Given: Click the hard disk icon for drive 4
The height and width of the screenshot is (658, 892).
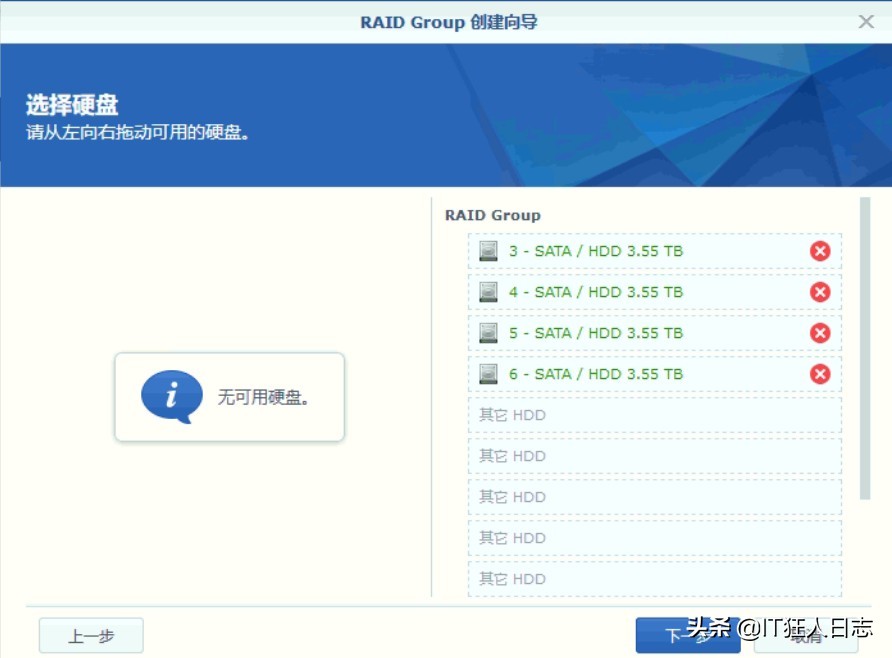Looking at the screenshot, I should pyautogui.click(x=487, y=292).
